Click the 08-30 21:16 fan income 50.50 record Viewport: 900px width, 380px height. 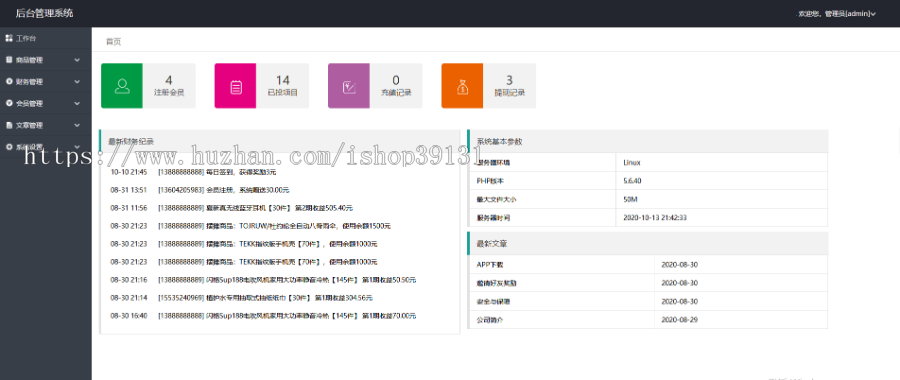[263, 280]
